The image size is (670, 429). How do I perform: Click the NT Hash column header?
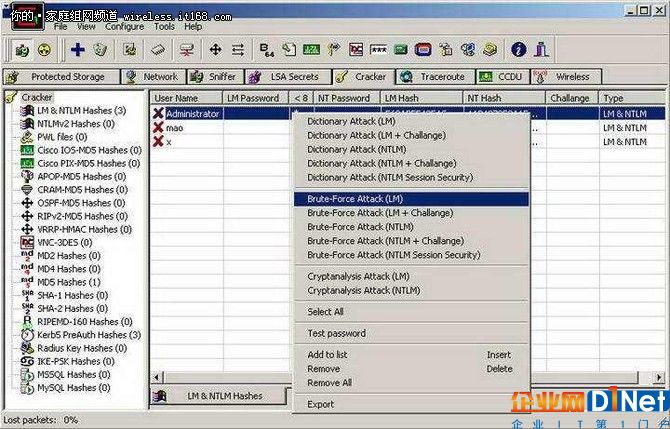504,98
